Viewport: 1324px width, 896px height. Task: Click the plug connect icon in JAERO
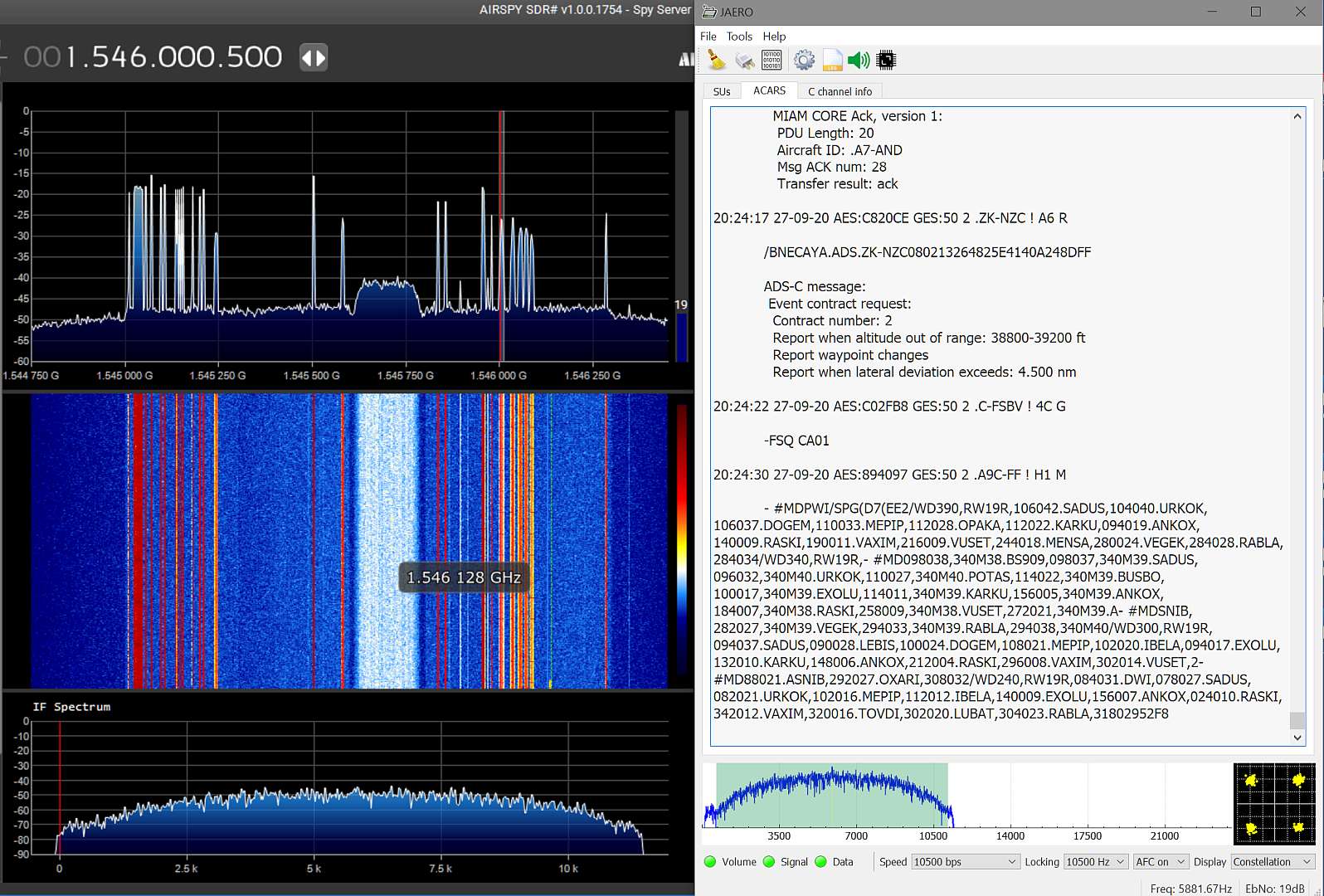coord(745,61)
